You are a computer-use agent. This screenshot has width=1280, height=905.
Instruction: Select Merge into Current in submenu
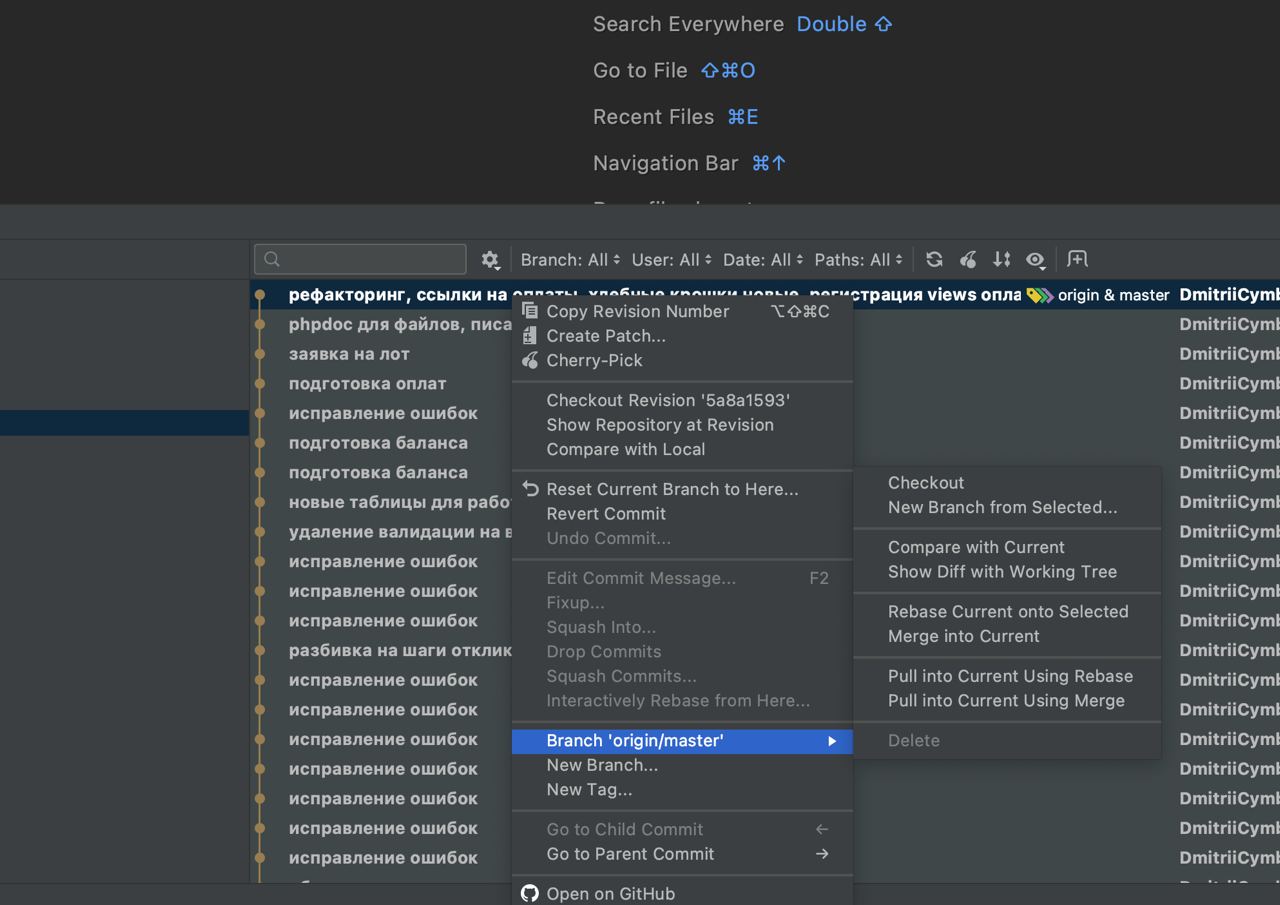963,636
